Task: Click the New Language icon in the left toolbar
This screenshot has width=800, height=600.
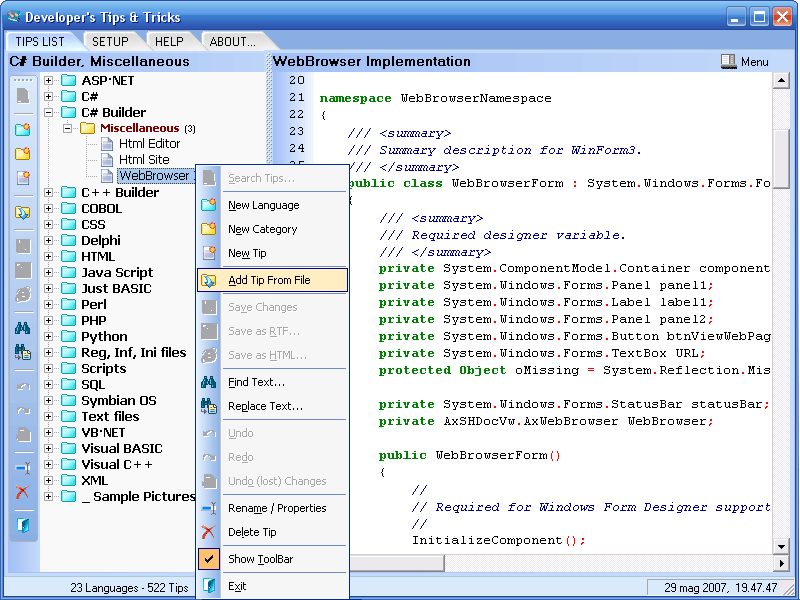Action: pyautogui.click(x=22, y=130)
